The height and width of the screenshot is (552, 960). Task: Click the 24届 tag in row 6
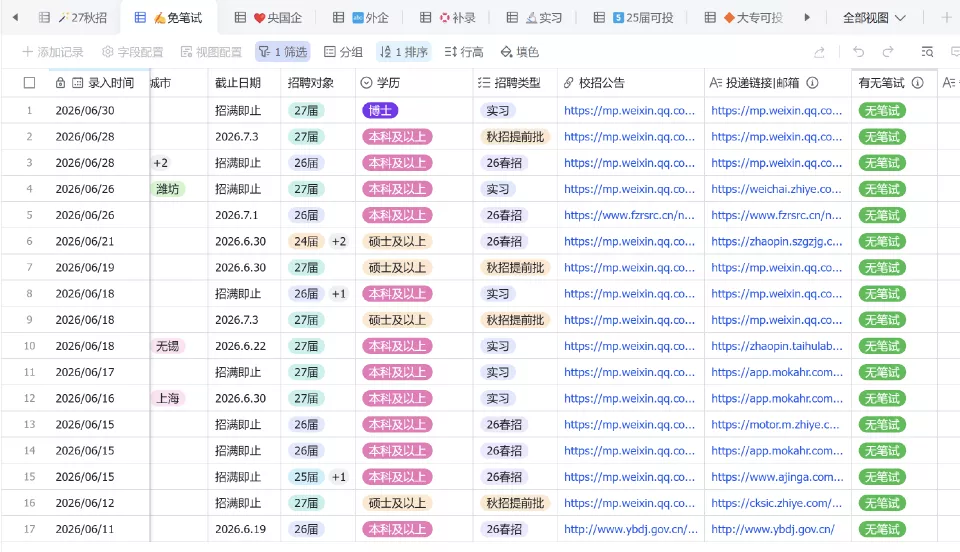pyautogui.click(x=306, y=242)
